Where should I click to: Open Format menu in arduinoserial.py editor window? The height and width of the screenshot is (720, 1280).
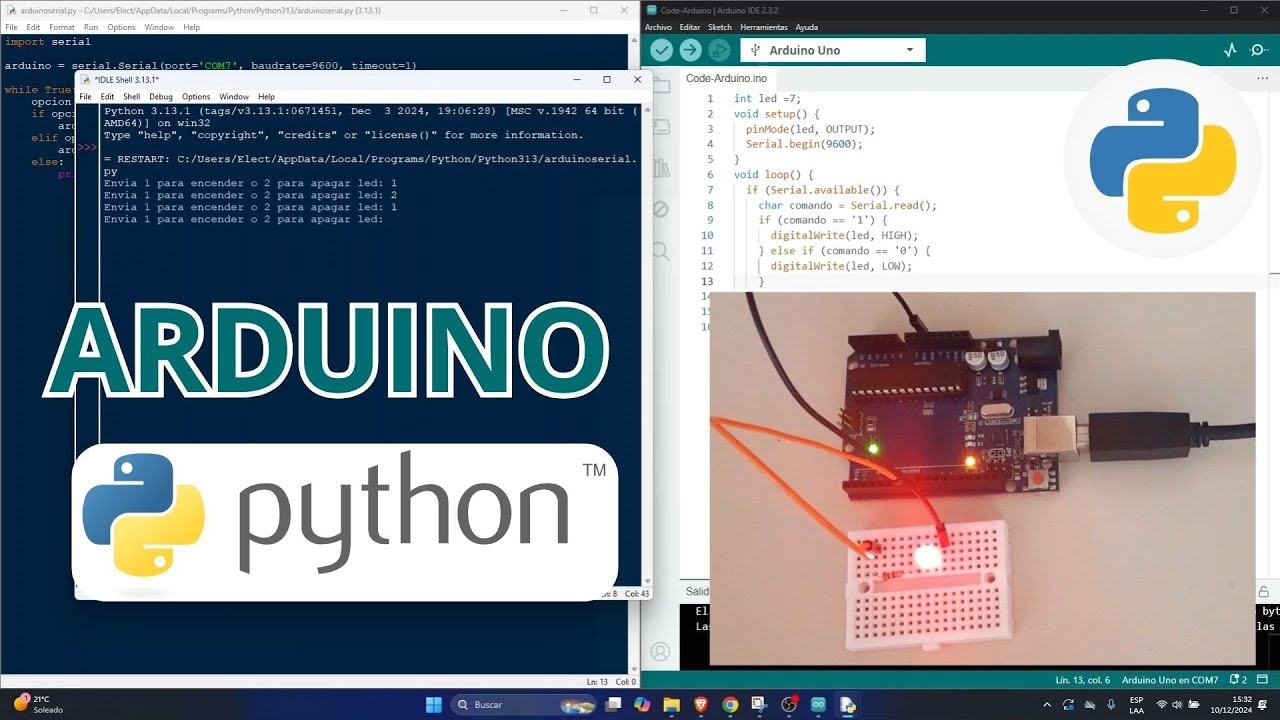pos(62,27)
